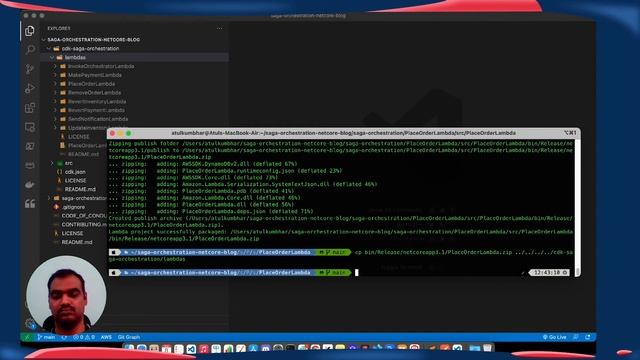Open the Explorer panel more actions menu

click(x=220, y=28)
